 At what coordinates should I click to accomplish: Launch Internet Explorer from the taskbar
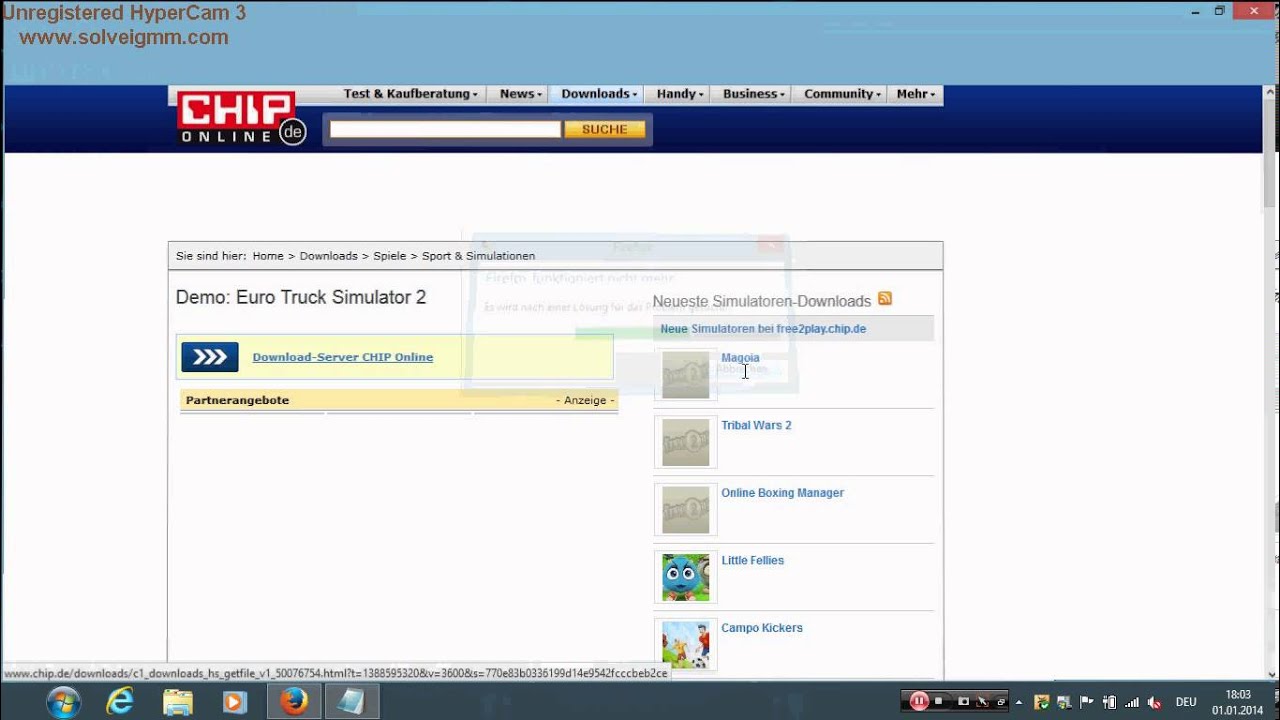[120, 702]
